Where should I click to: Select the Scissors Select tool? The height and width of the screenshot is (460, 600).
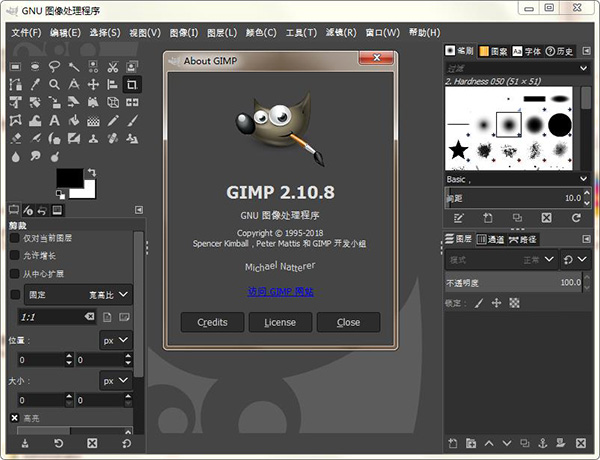[x=112, y=67]
